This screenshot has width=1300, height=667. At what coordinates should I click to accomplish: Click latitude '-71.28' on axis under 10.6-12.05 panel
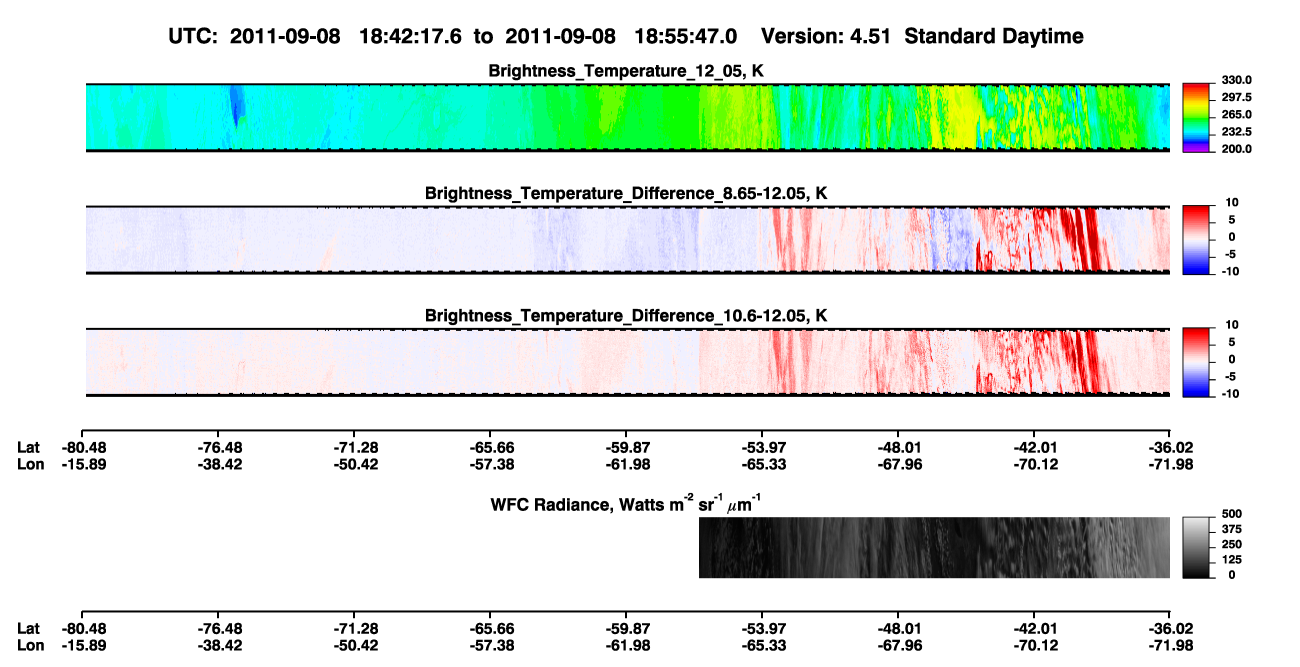click(x=354, y=448)
